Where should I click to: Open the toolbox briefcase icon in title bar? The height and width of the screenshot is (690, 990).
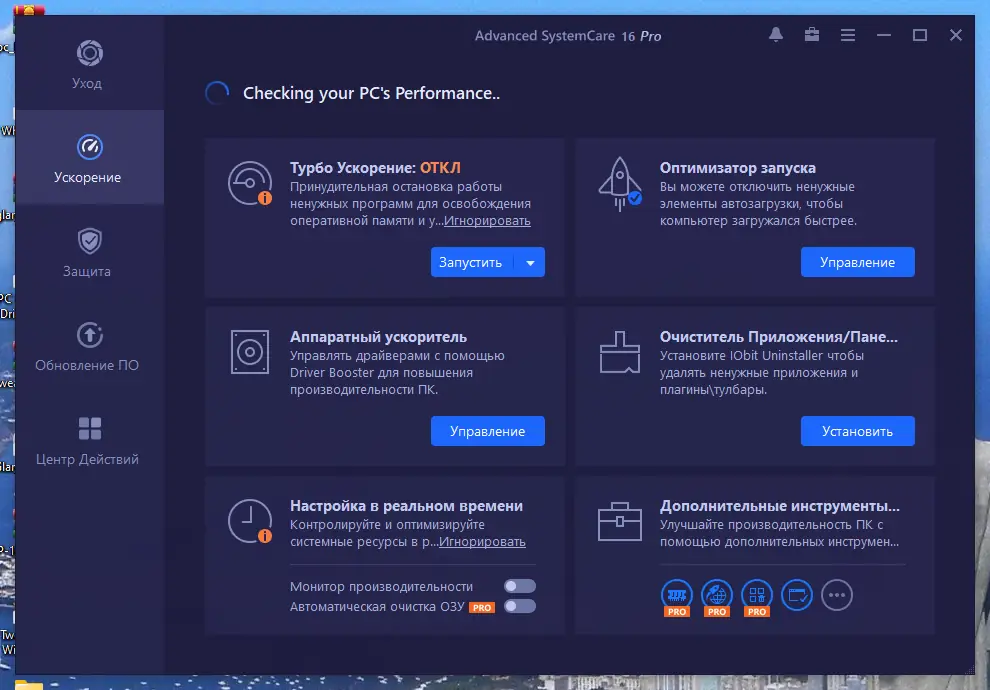[812, 35]
